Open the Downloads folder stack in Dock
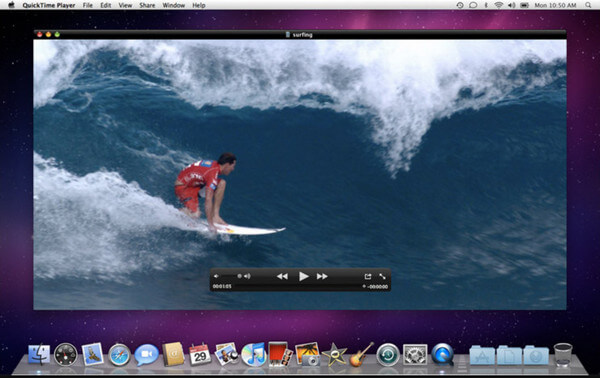This screenshot has height=378, width=600. pyautogui.click(x=536, y=355)
